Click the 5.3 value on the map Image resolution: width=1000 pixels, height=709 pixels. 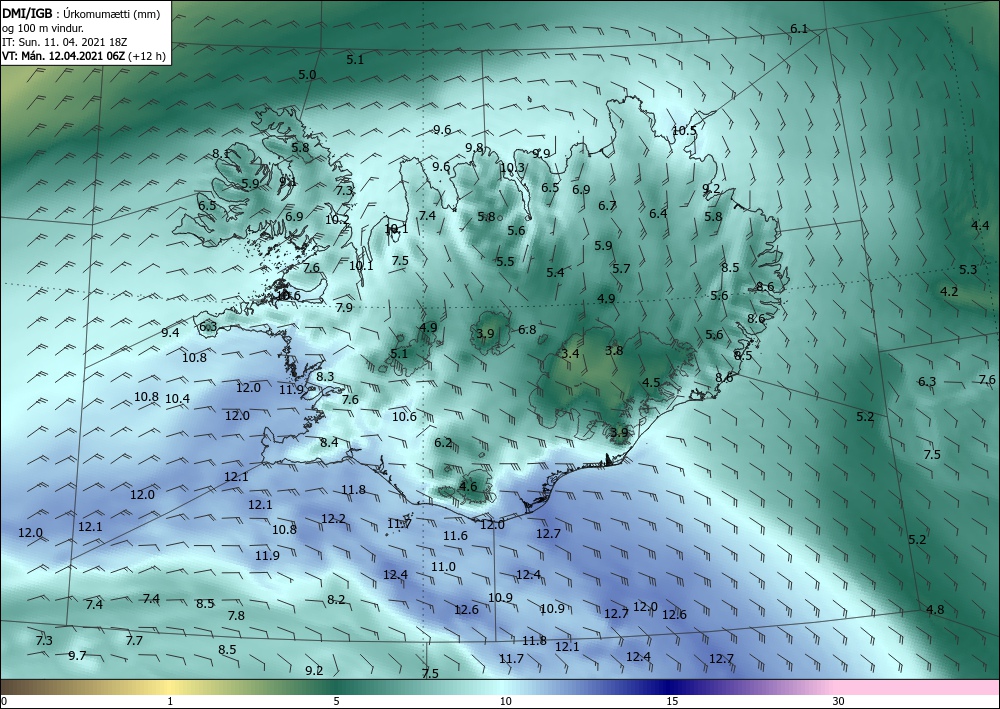tap(968, 270)
